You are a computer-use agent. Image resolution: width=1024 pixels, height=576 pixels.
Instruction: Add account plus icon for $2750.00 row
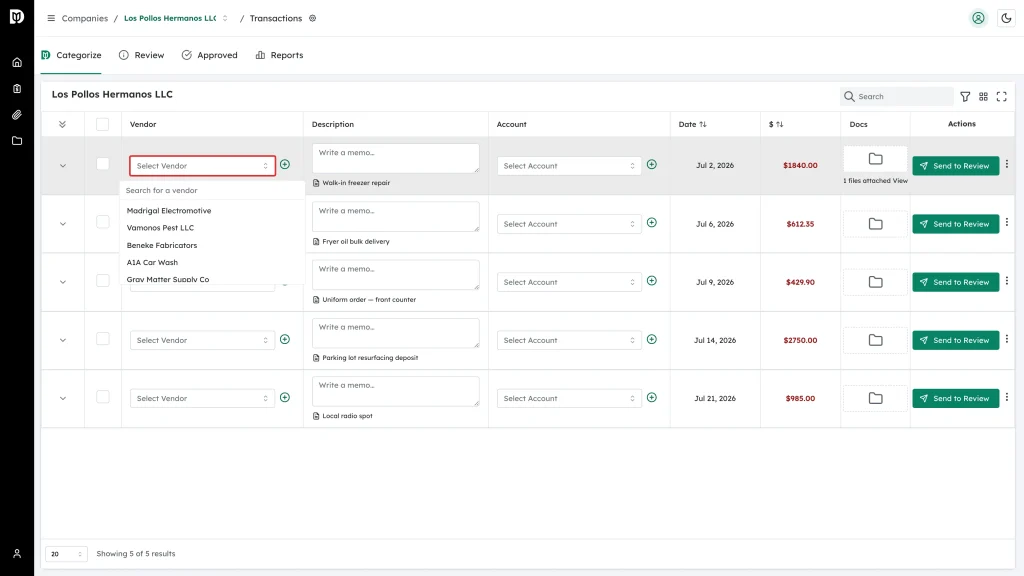tap(652, 340)
